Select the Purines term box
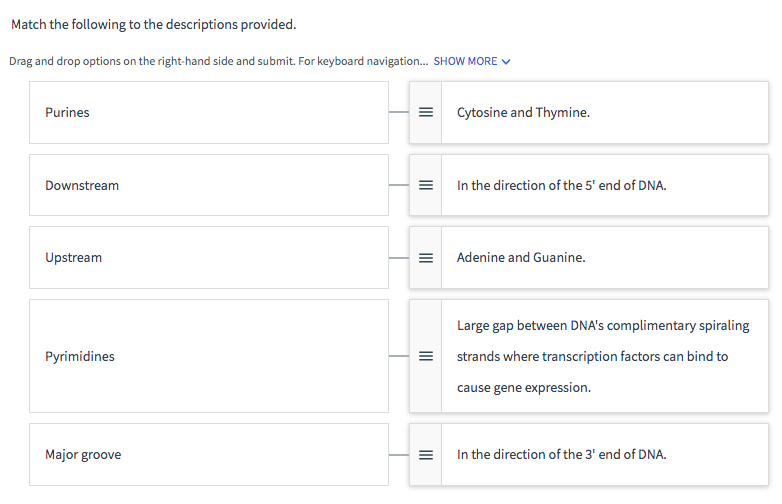 pos(208,113)
